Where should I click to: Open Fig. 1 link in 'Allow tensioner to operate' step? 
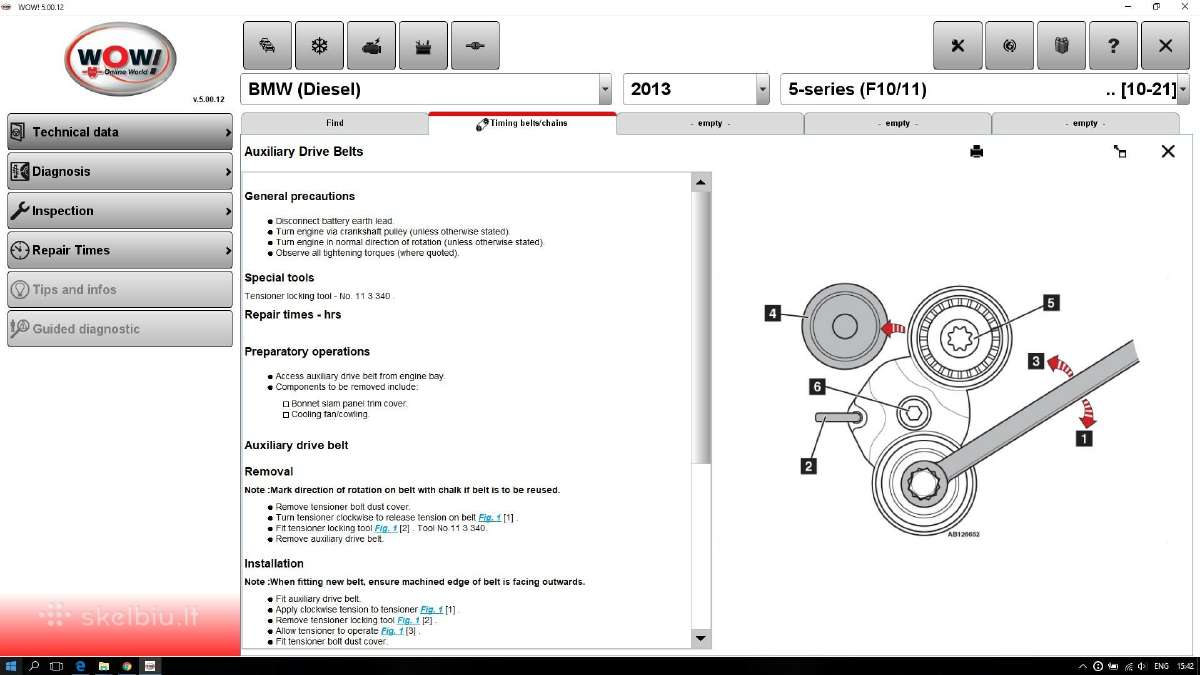coord(393,631)
